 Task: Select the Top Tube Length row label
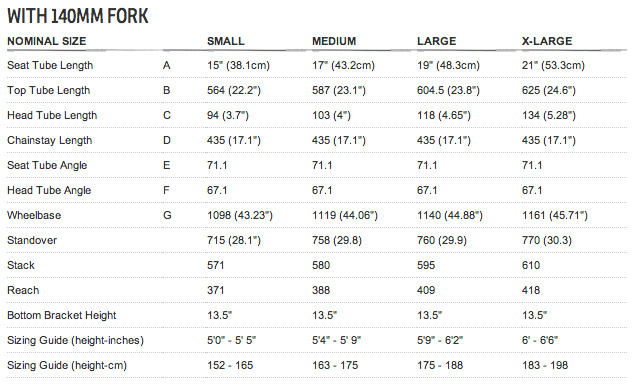[x=48, y=90]
